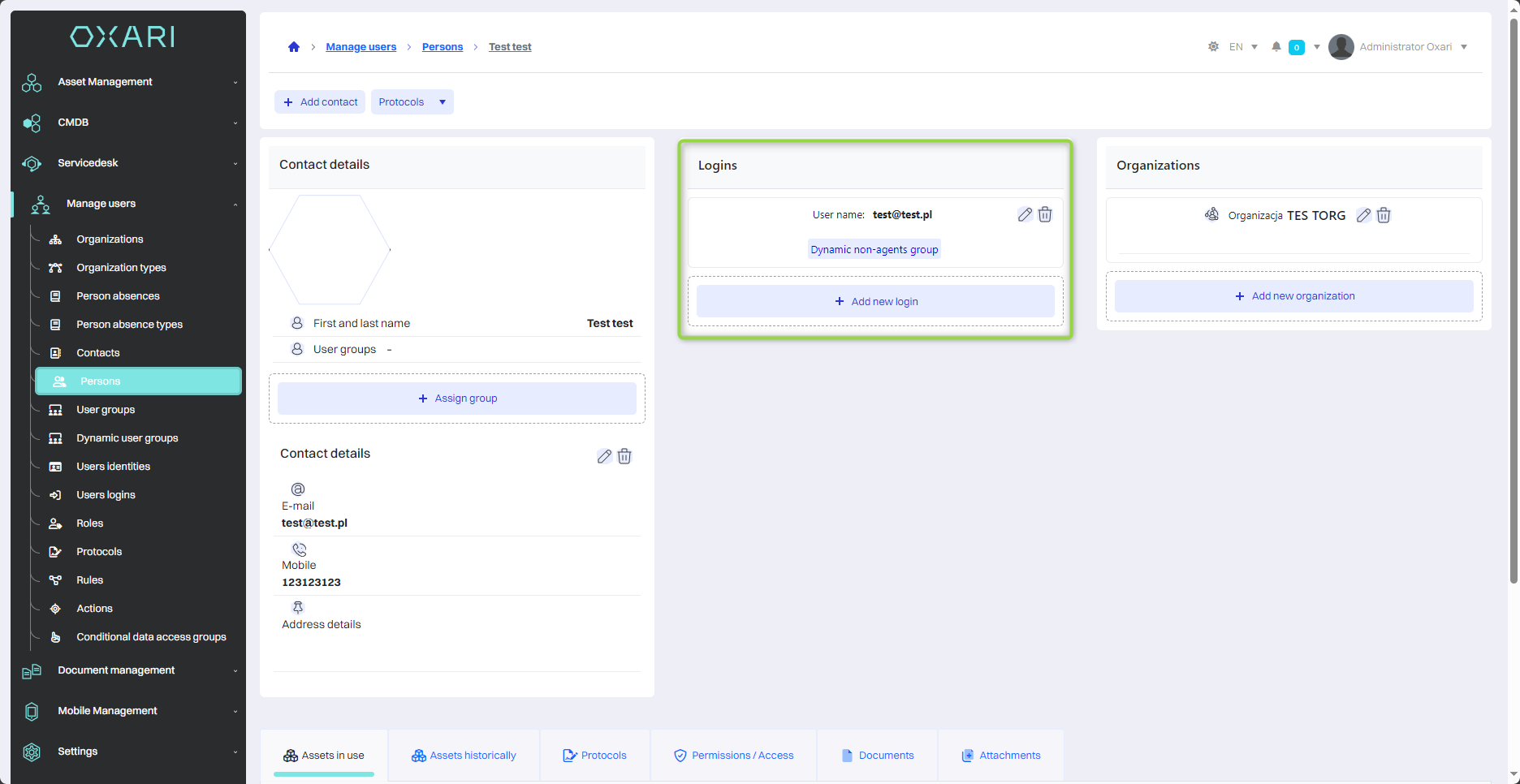Delete the test@test.pl login entry
This screenshot has width=1520, height=784.
1045,215
